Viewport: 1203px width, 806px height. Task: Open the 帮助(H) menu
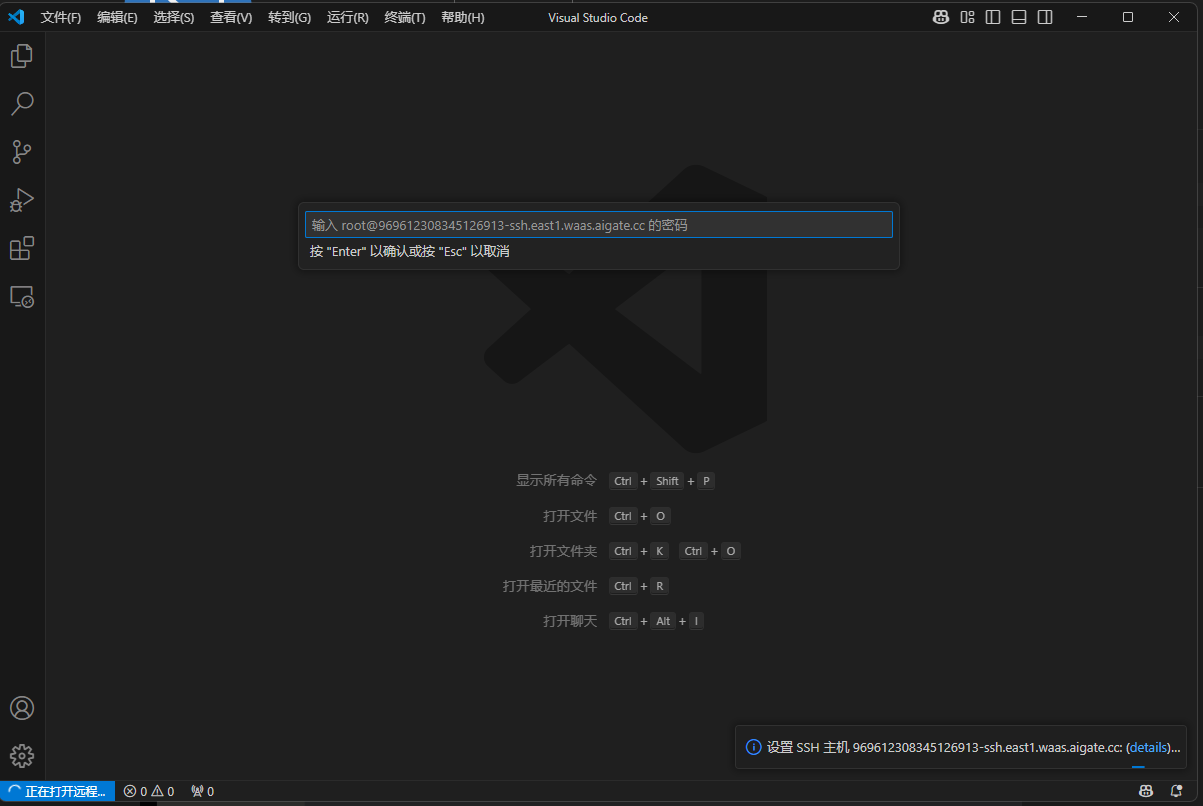tap(462, 18)
